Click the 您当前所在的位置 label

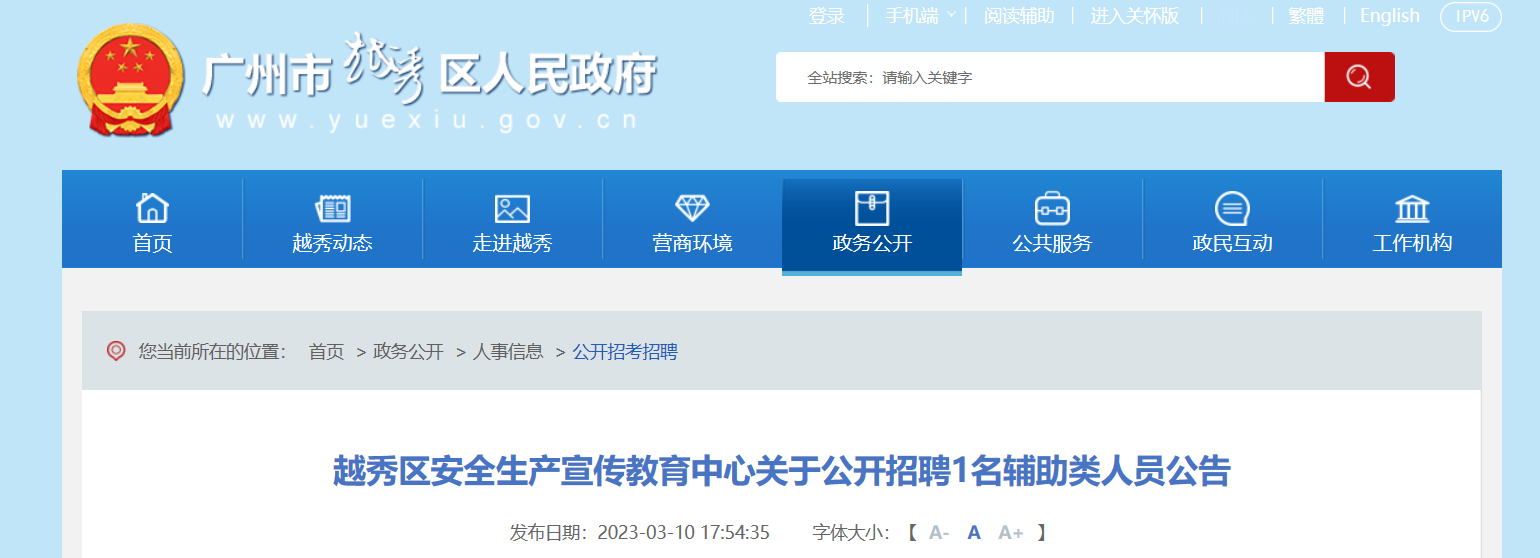[212, 351]
